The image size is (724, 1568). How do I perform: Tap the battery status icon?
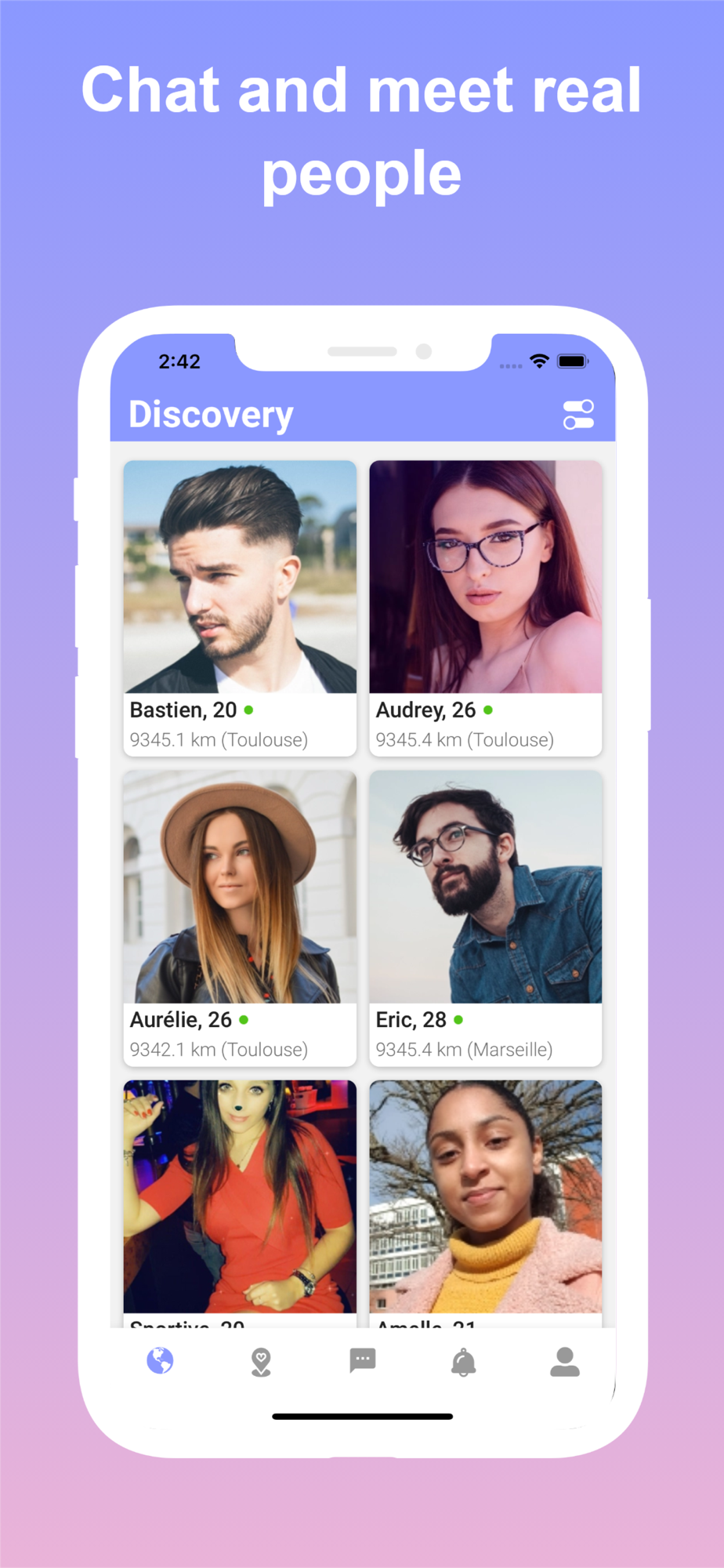(573, 361)
